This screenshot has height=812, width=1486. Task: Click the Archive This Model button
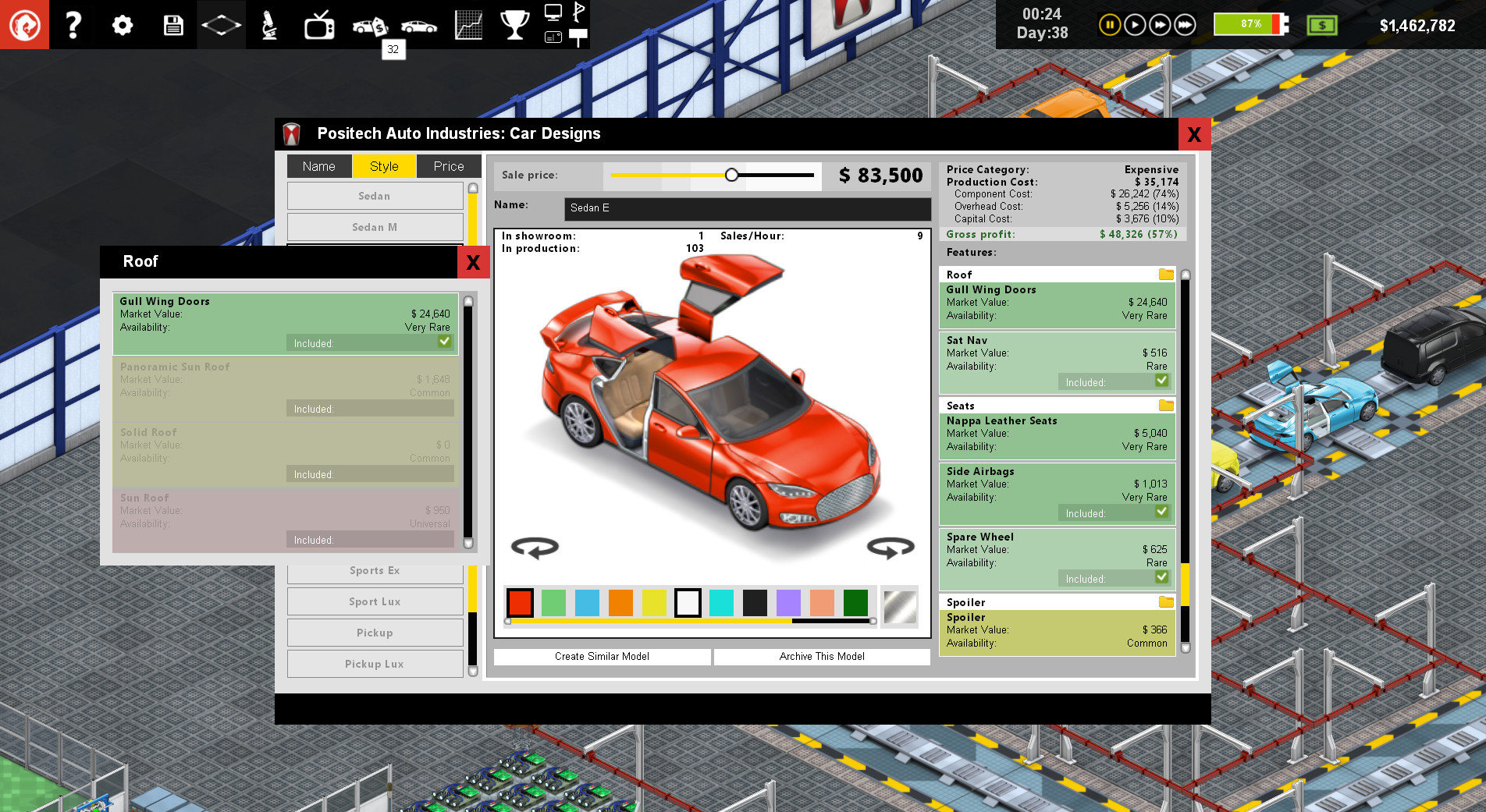pos(821,656)
